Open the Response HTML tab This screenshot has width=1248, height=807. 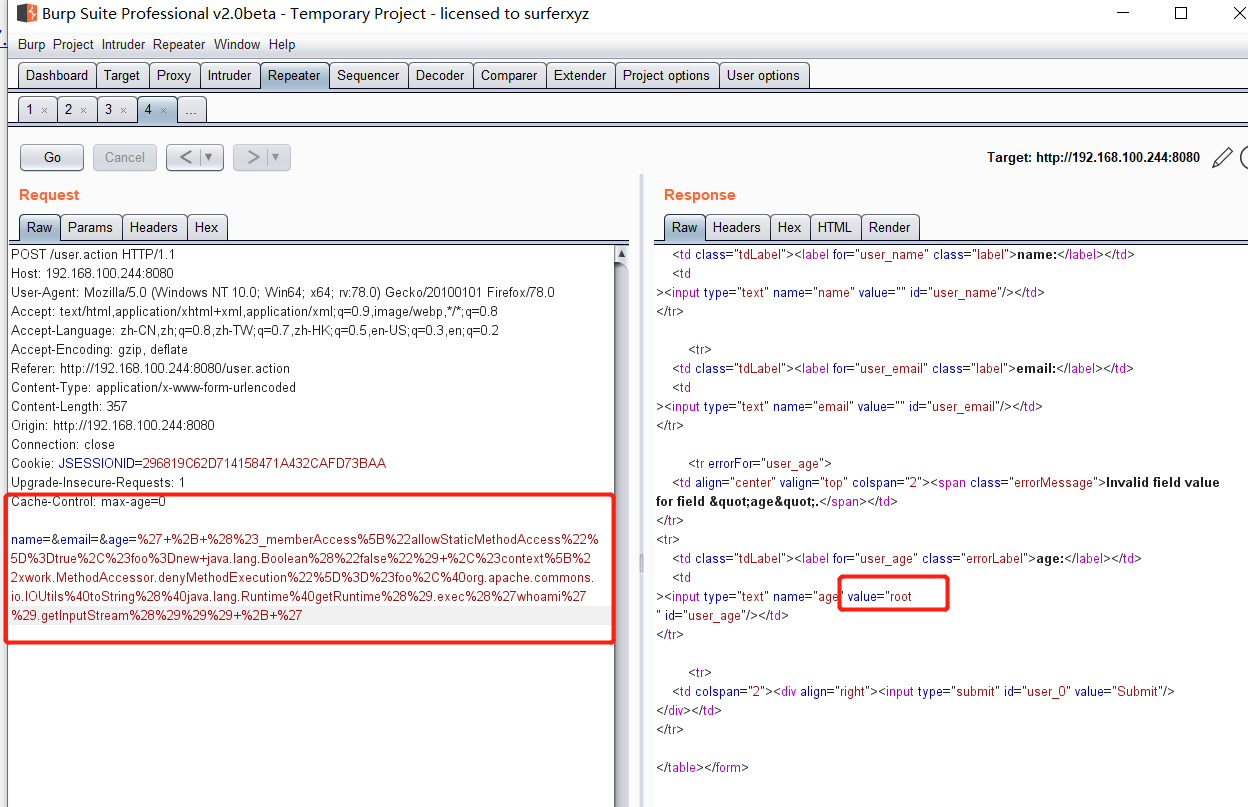coord(835,227)
